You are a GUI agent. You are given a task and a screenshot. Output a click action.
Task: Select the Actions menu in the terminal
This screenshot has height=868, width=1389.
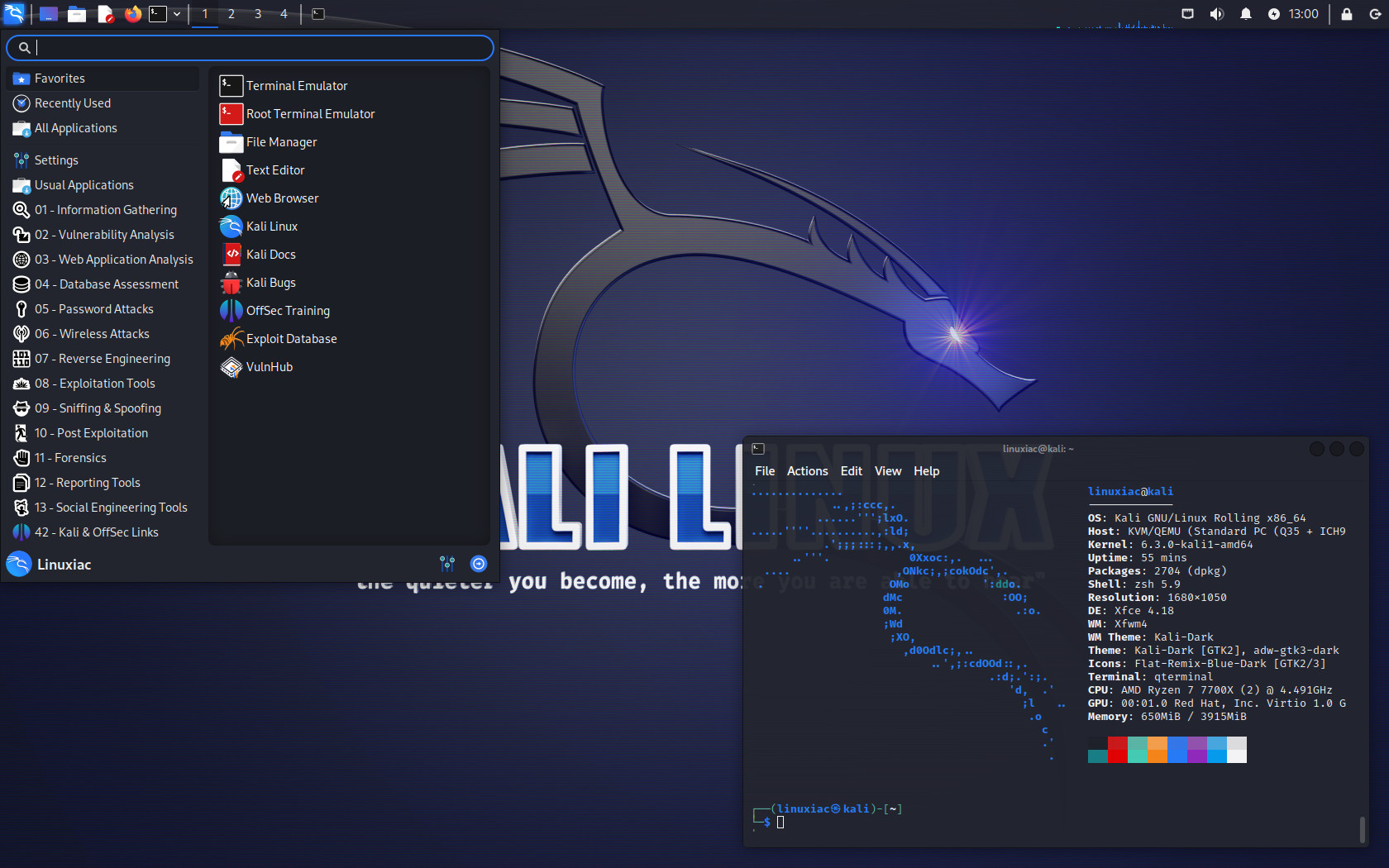point(807,470)
